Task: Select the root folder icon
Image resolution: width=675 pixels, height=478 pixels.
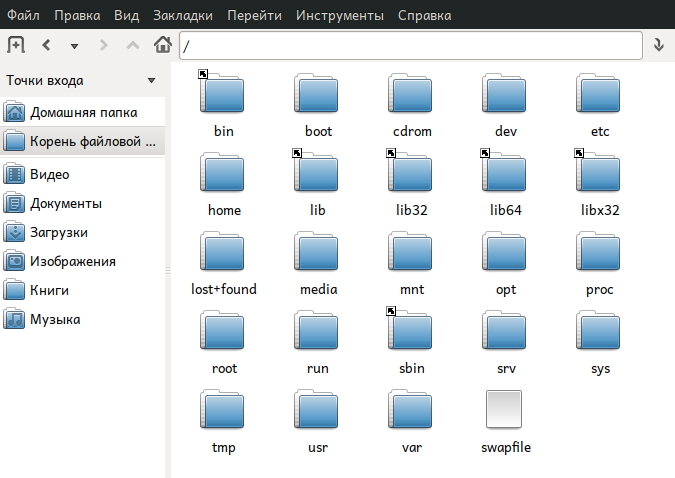Action: 222,330
